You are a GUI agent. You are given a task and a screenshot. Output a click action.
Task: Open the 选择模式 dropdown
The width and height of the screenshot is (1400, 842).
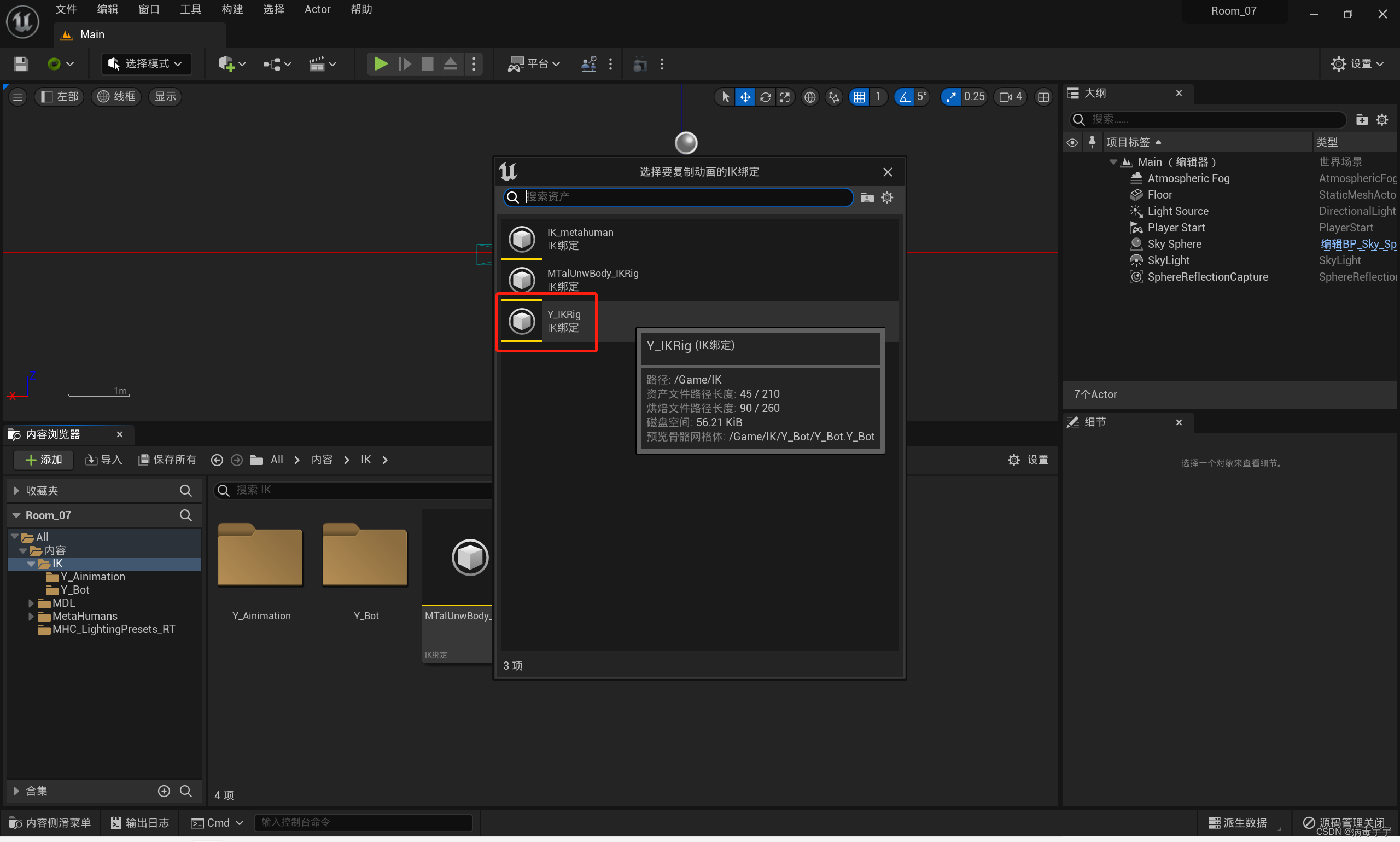pos(147,63)
